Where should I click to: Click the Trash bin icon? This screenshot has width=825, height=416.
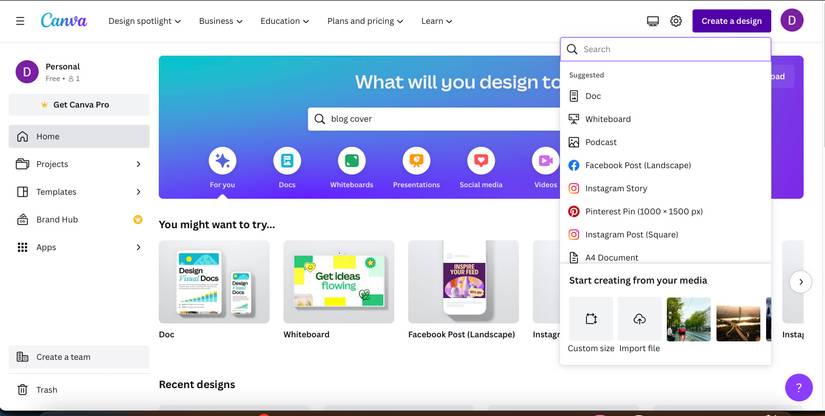[23, 390]
